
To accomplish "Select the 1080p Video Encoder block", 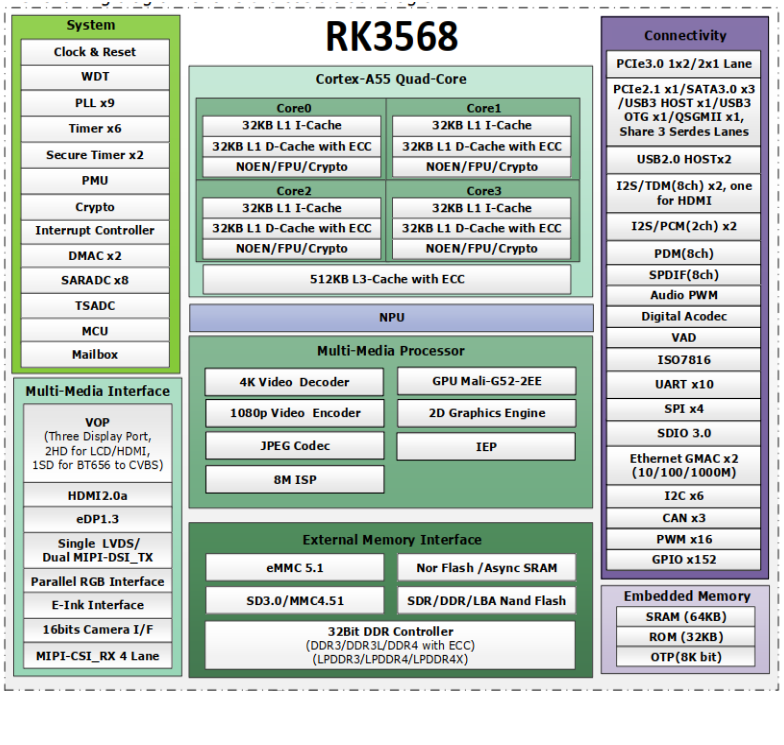I will 294,413.
